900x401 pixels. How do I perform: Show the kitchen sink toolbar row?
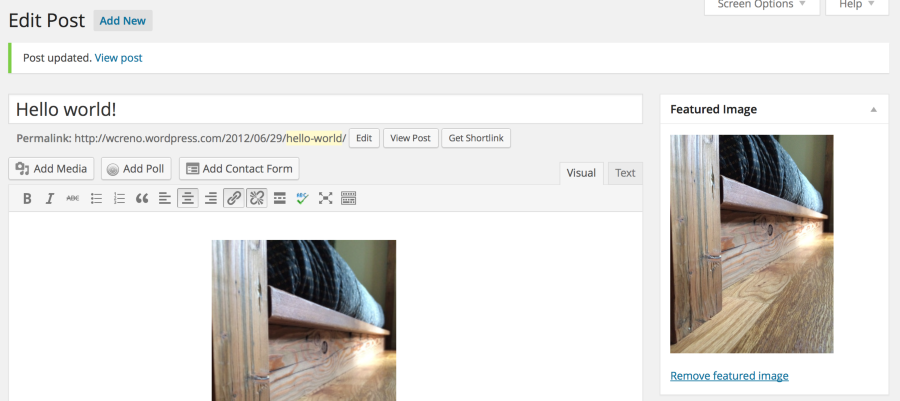click(x=349, y=199)
